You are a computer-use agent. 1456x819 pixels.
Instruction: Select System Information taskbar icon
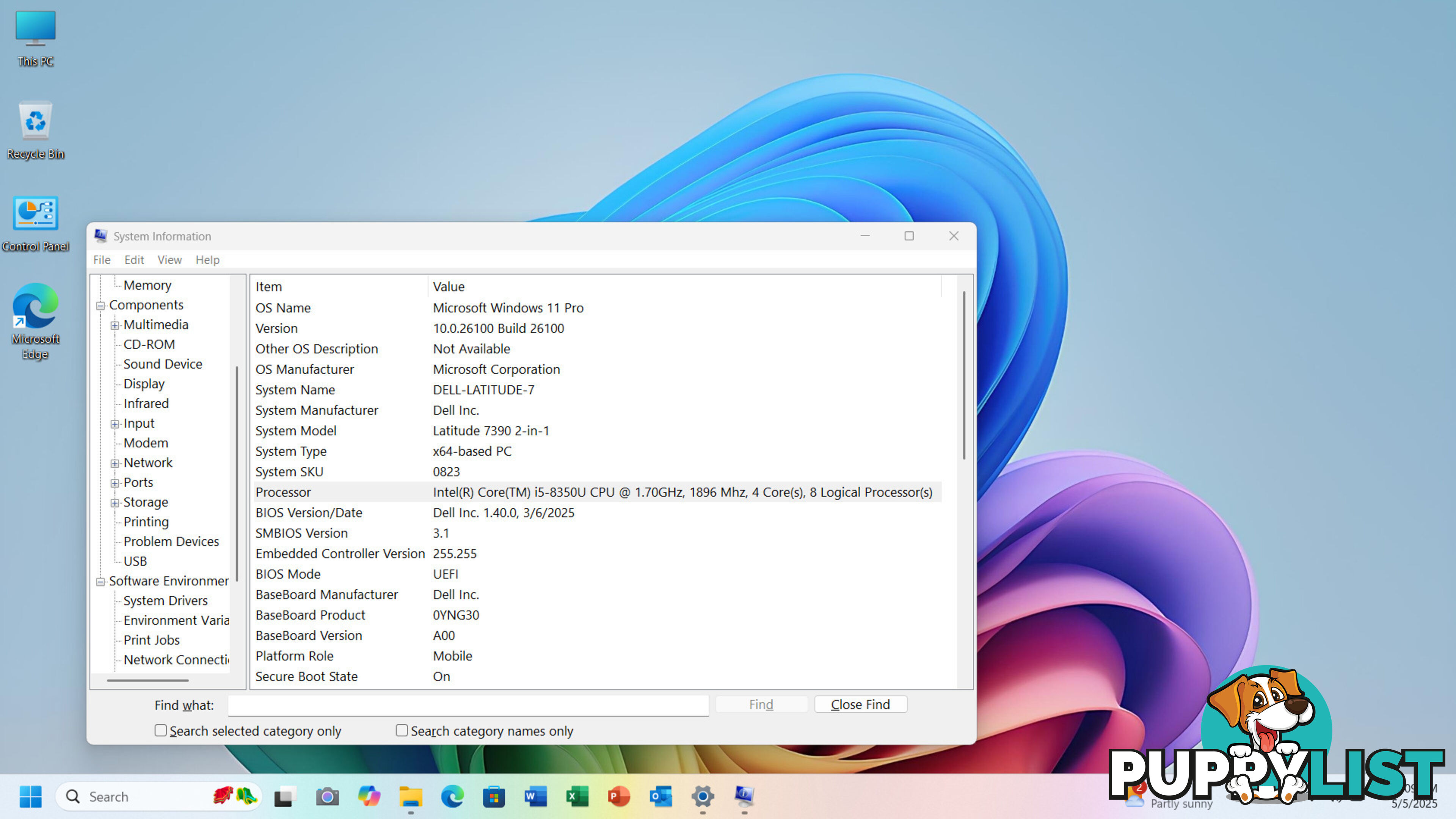[x=744, y=796]
